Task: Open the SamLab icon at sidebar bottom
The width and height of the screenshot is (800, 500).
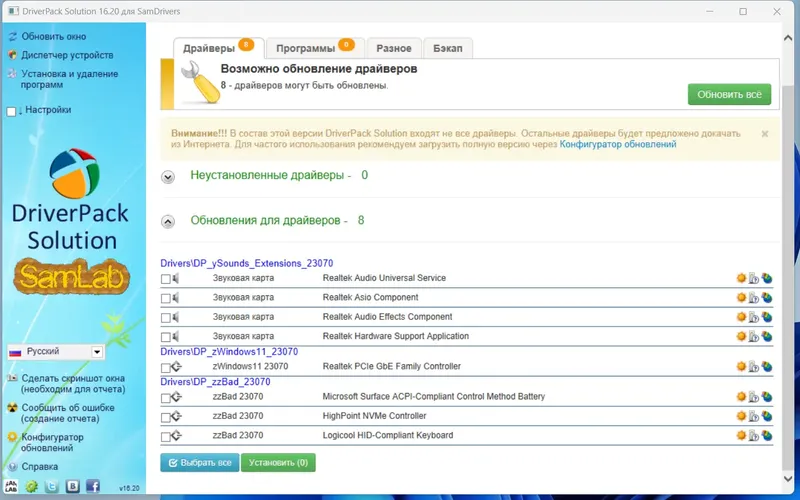Action: 11,486
